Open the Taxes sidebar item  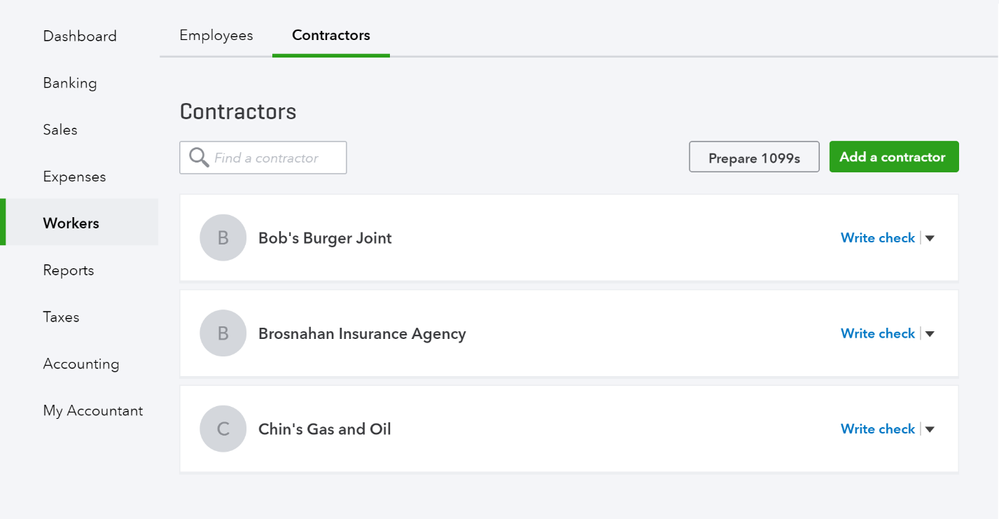[61, 317]
